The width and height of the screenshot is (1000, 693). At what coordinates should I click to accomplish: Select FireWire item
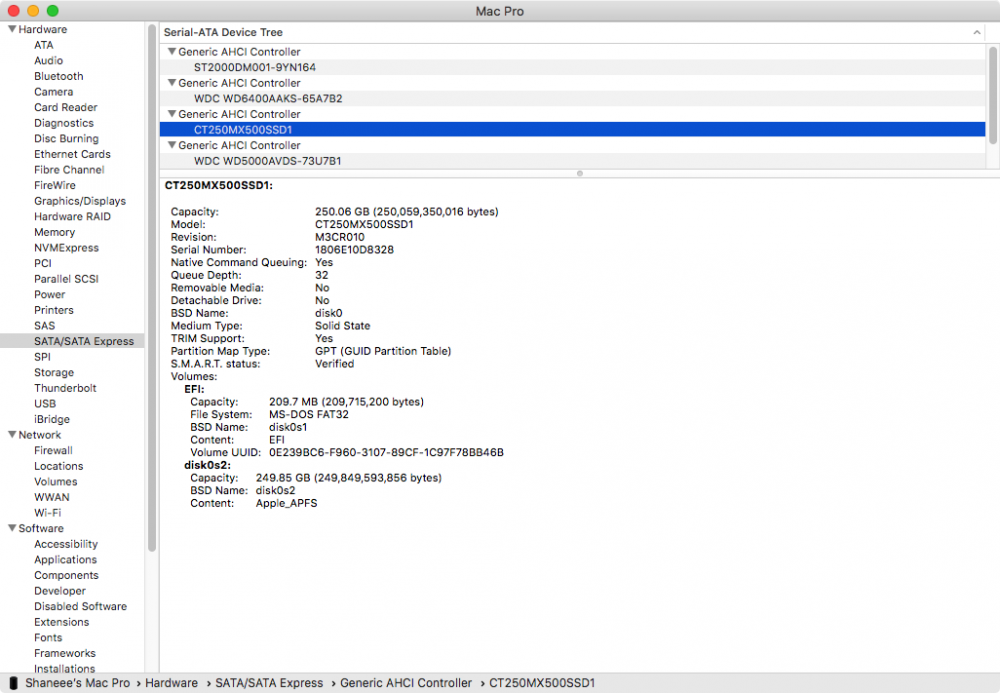(x=55, y=186)
